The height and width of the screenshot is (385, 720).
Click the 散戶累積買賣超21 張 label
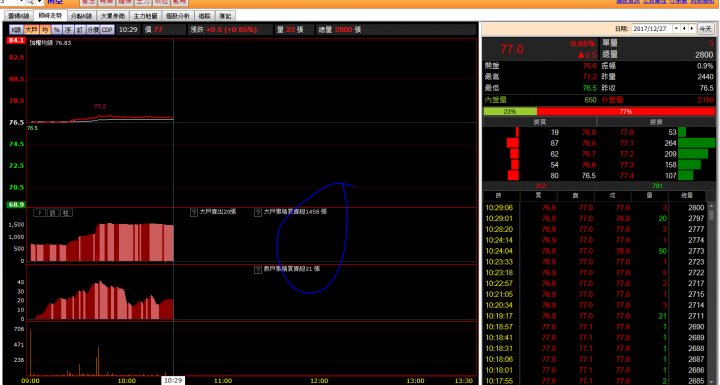(292, 269)
